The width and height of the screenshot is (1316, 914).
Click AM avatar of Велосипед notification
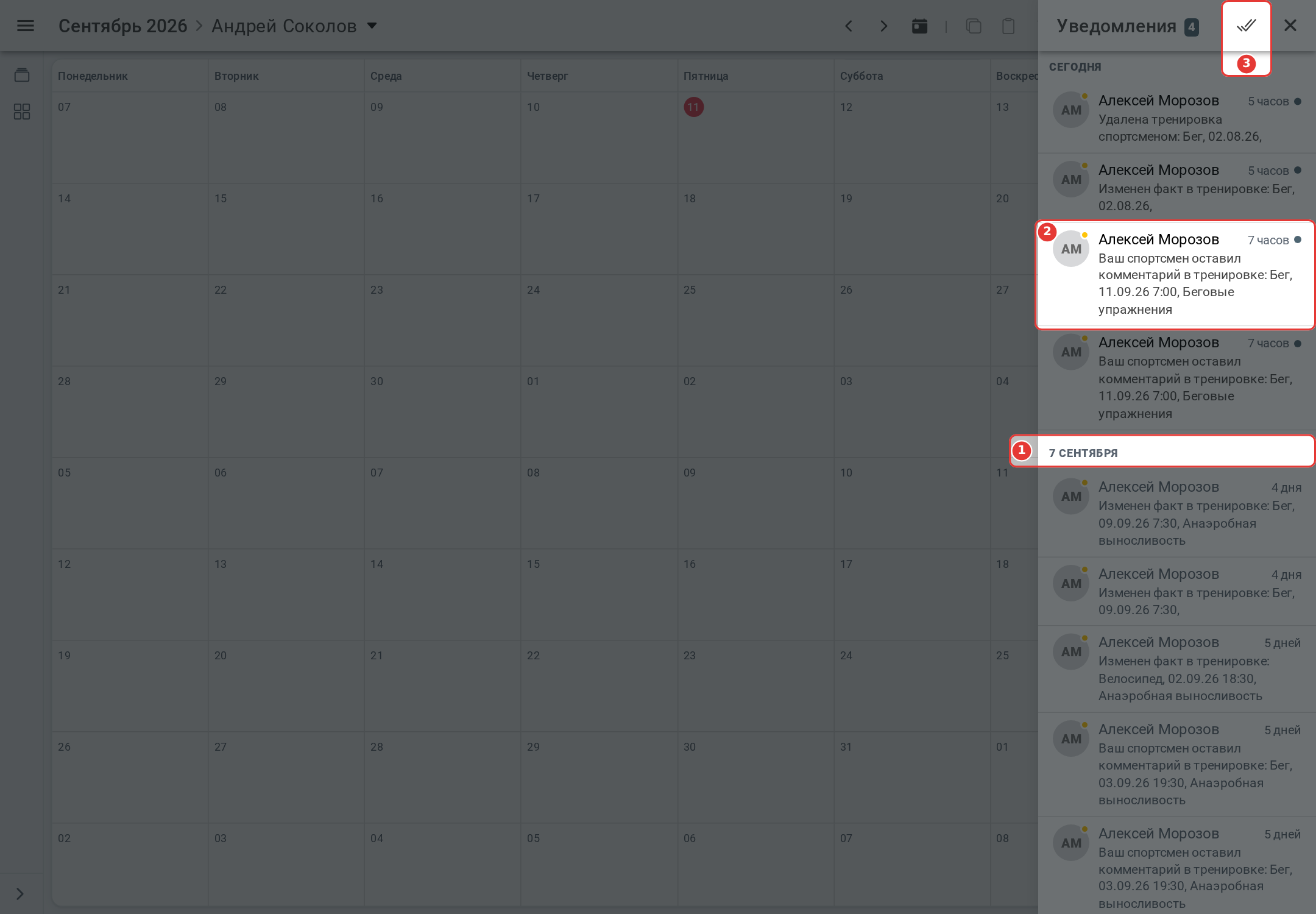(x=1071, y=651)
